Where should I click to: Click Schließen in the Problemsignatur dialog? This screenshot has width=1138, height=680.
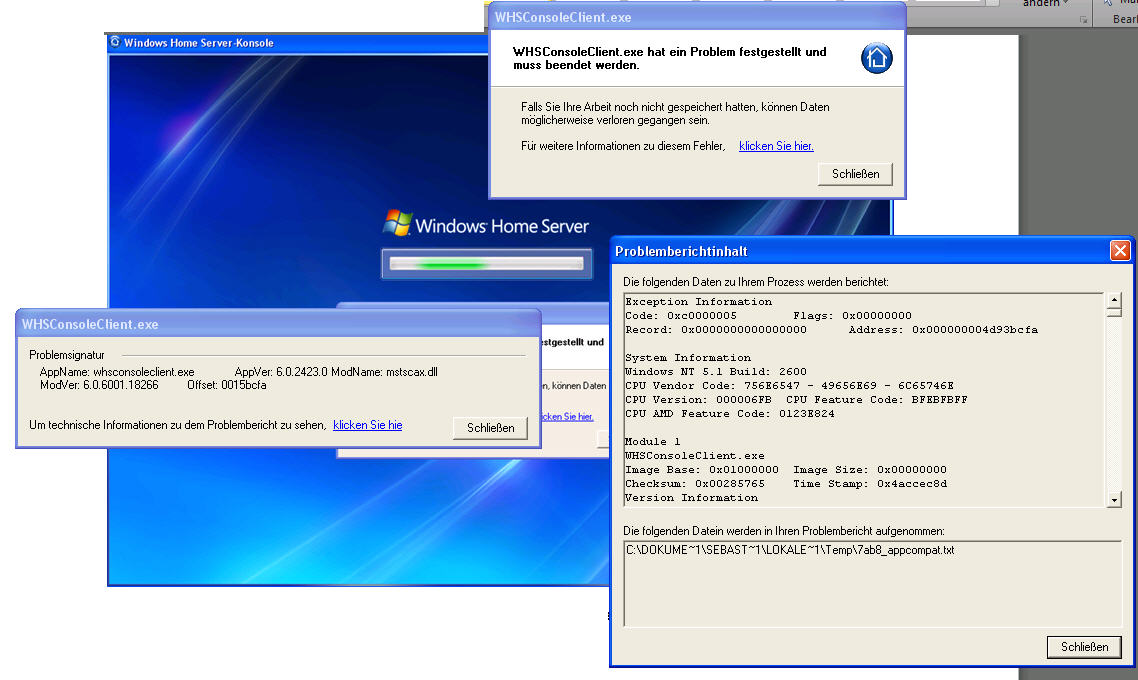(x=490, y=428)
